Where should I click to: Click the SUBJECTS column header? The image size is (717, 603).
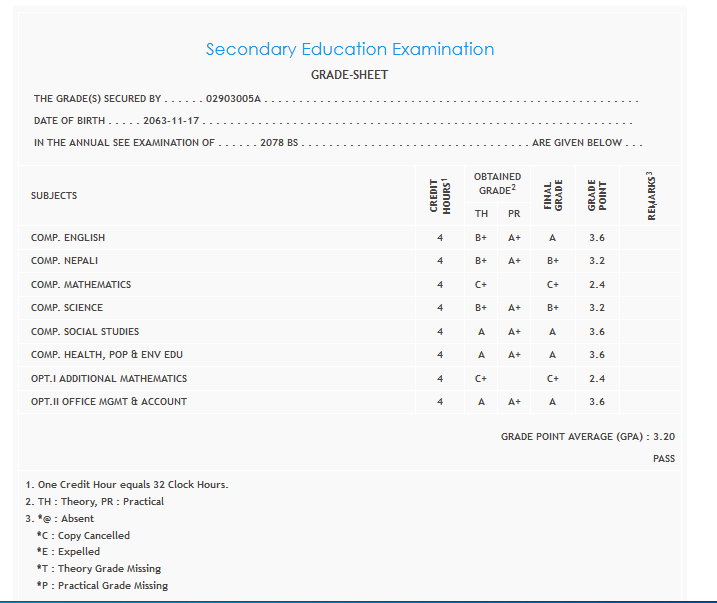(54, 196)
